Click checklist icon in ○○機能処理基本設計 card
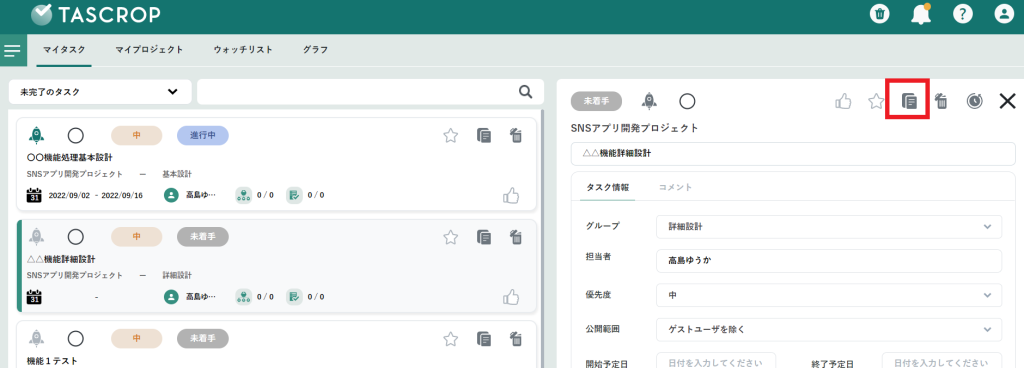Image resolution: width=1024 pixels, height=368 pixels. (x=294, y=195)
